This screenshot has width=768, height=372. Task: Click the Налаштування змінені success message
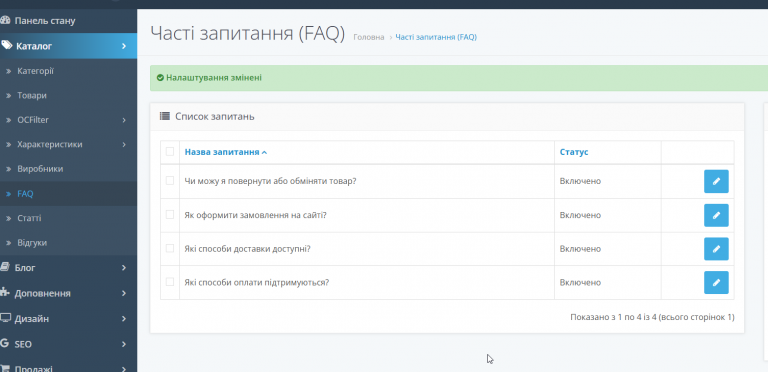click(214, 78)
